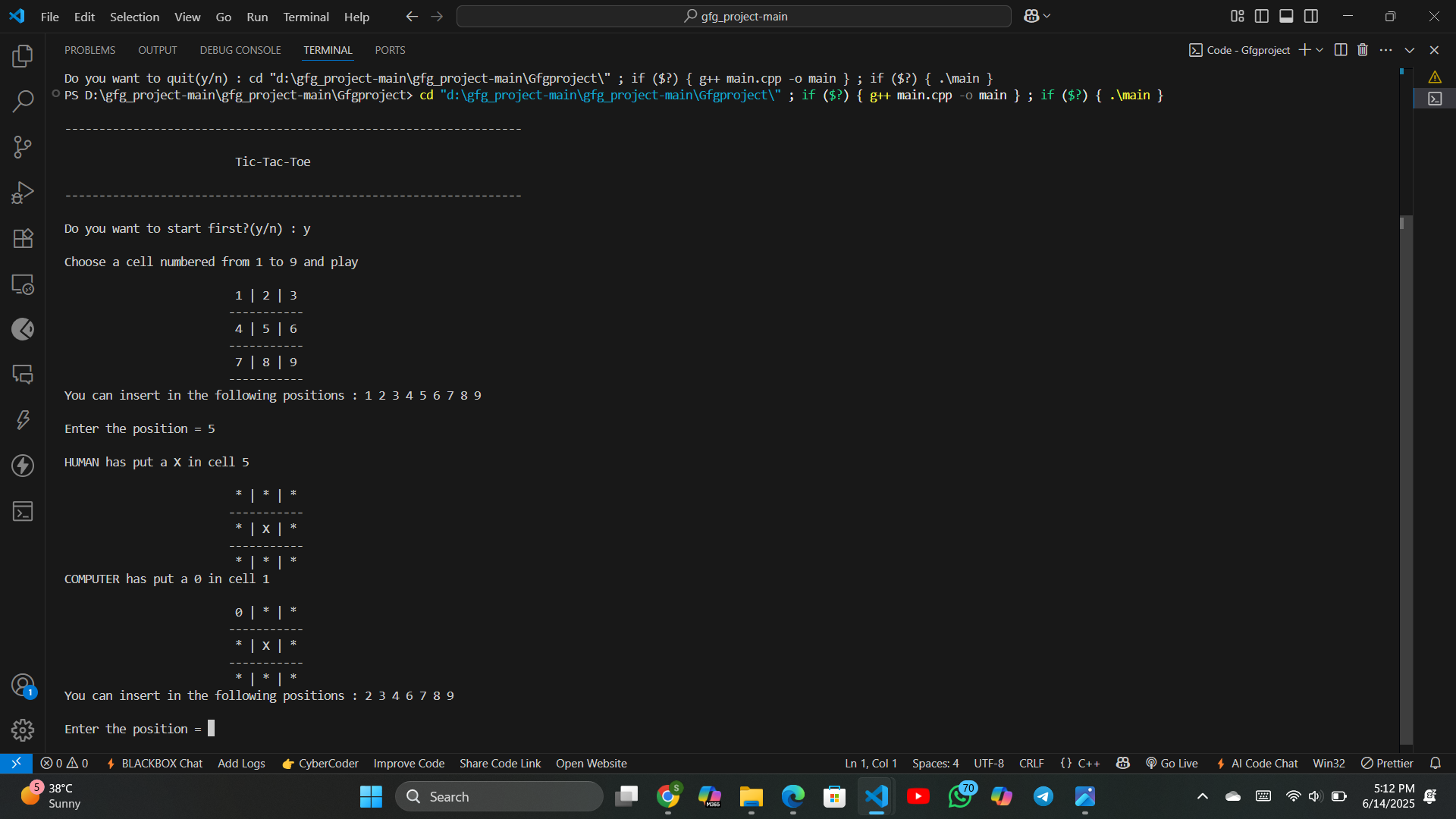Screen dimensions: 1456x819
Task: Open the Extensions view
Action: point(23,238)
